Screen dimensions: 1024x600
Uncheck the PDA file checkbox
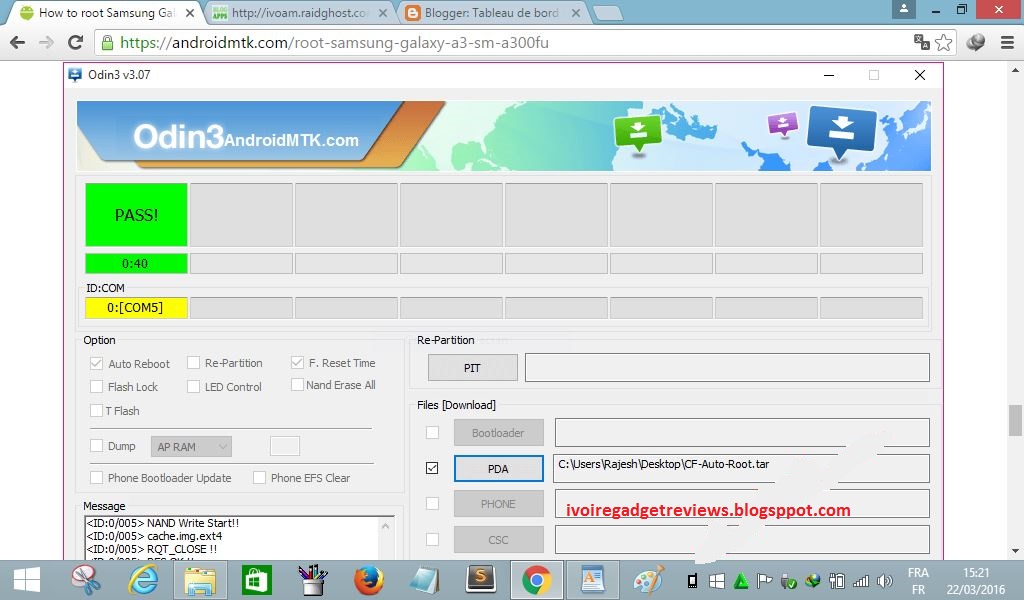click(432, 468)
